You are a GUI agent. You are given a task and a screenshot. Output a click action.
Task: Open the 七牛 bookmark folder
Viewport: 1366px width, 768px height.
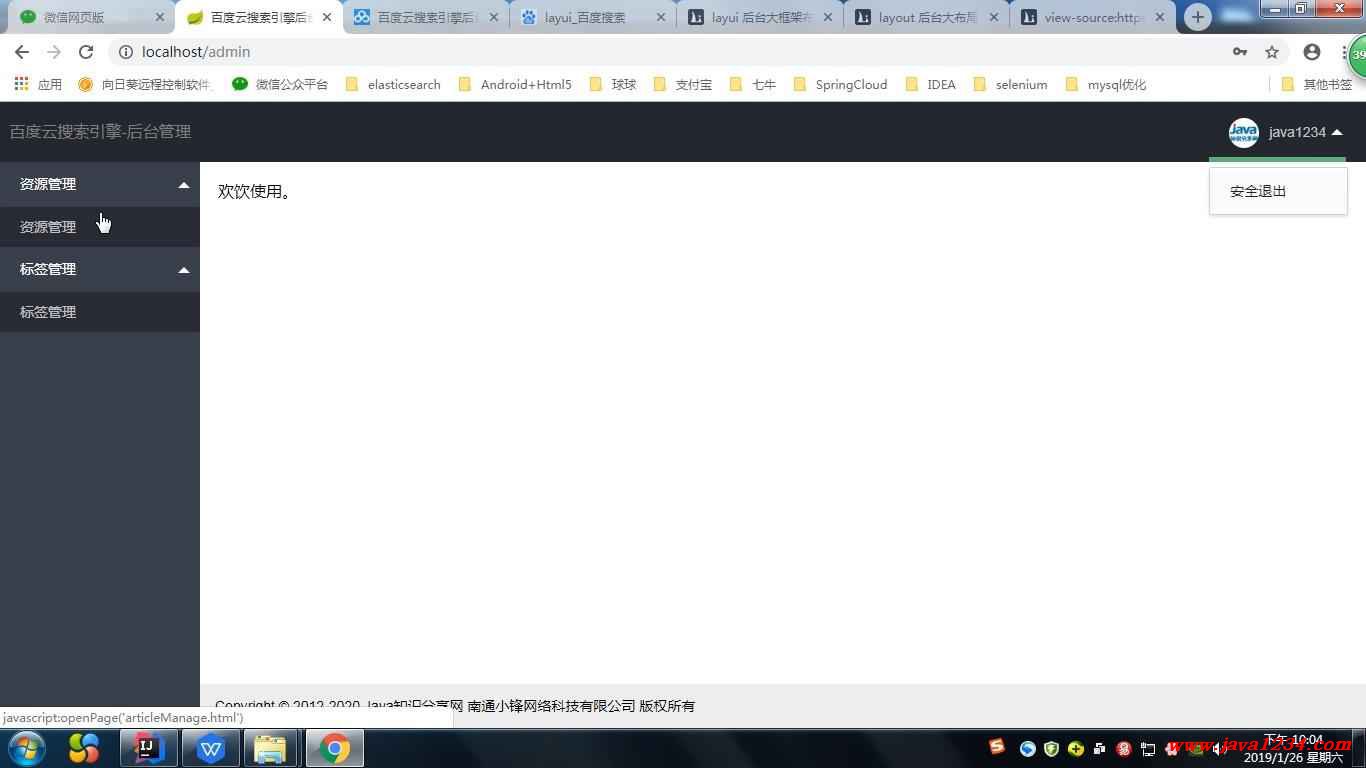(753, 84)
